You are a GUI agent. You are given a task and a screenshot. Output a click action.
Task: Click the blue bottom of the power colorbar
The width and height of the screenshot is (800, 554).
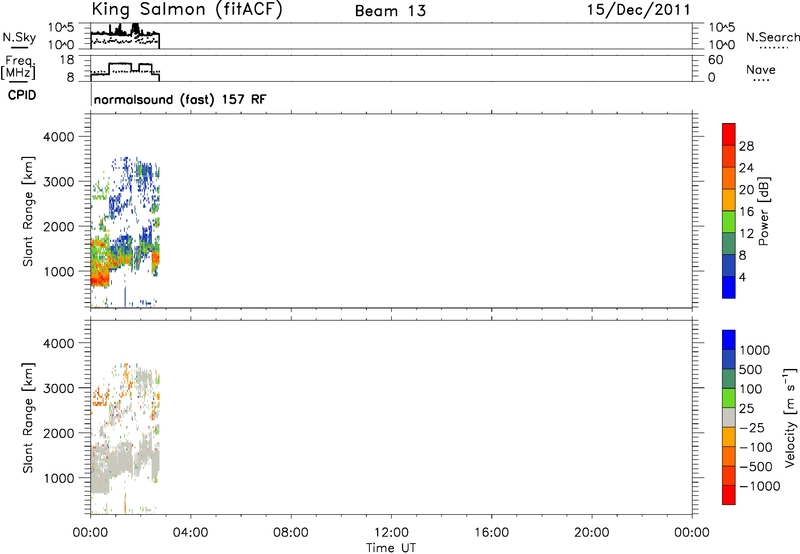pos(729,287)
